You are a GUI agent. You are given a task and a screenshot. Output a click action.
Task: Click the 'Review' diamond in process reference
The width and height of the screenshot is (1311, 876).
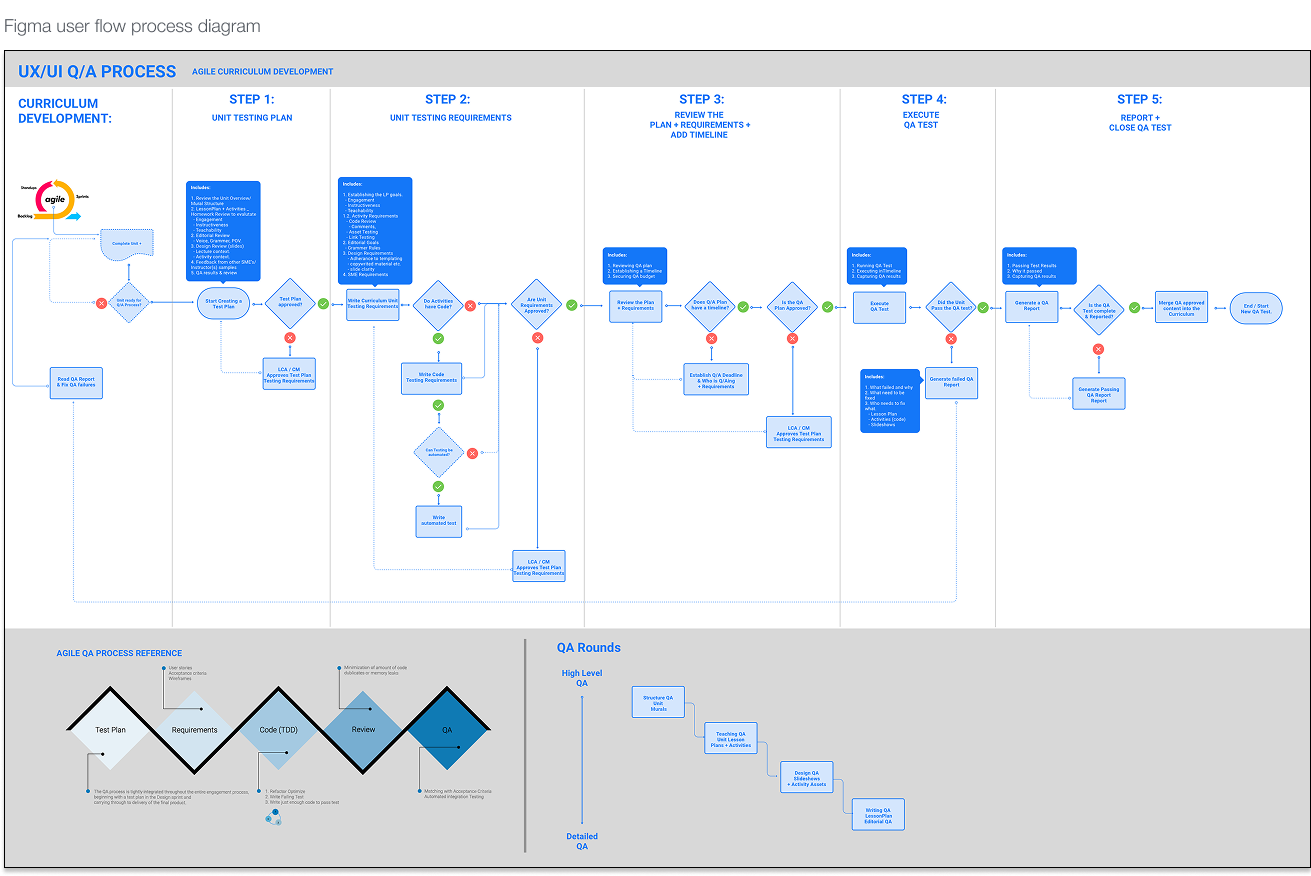[x=363, y=729]
